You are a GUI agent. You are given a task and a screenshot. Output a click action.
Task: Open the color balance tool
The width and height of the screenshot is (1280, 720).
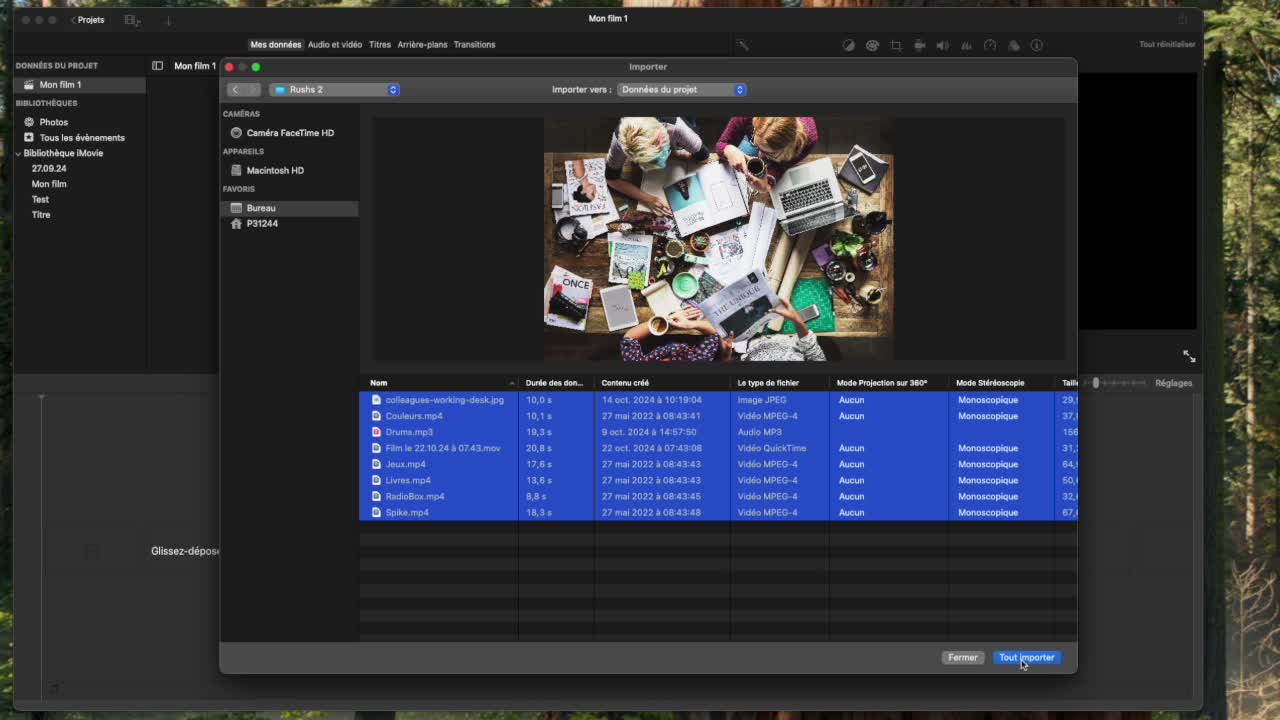[848, 45]
